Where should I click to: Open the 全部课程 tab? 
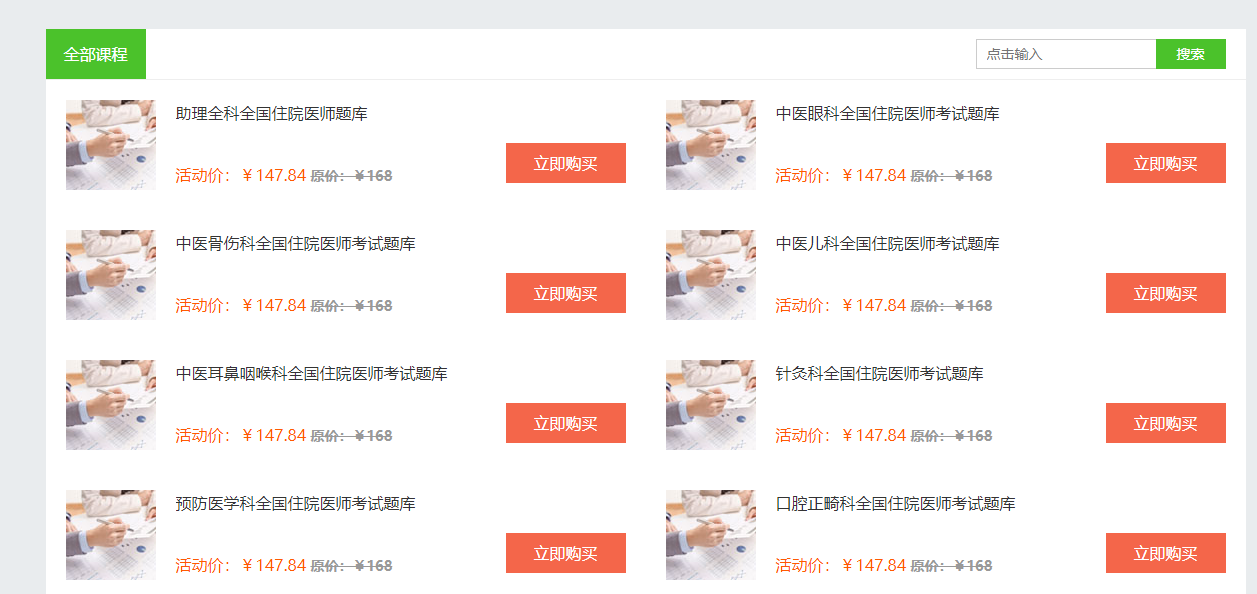[x=96, y=54]
